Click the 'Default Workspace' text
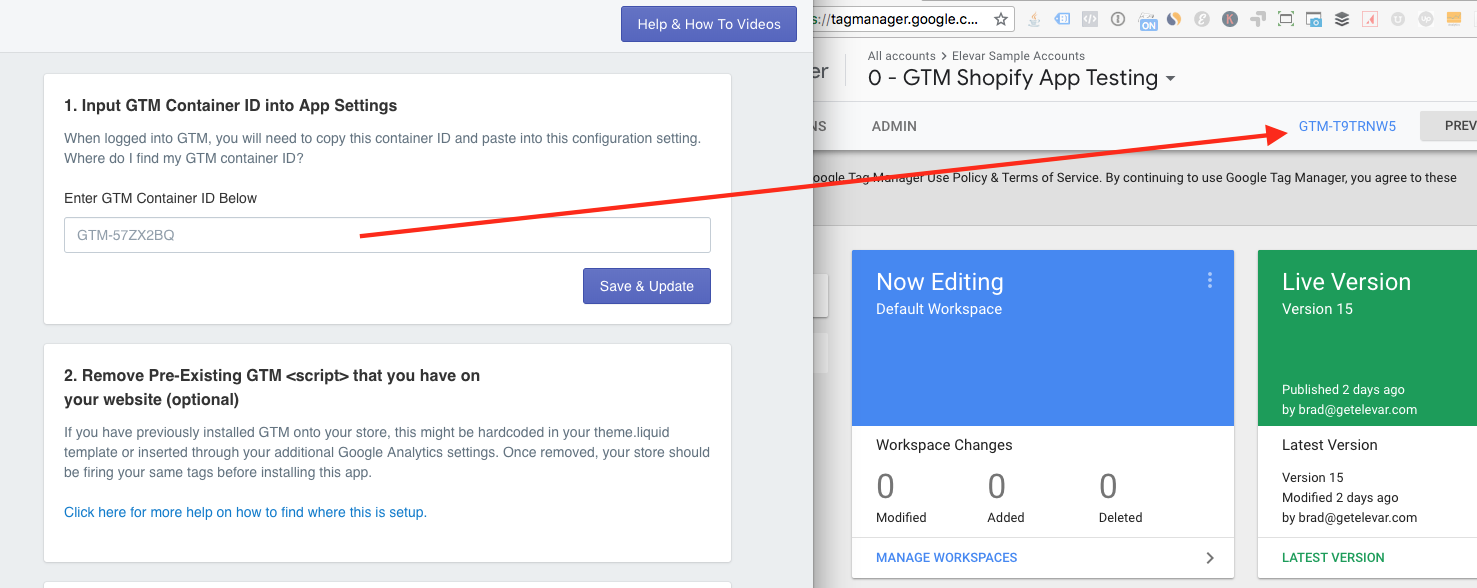This screenshot has width=1477, height=588. [939, 309]
